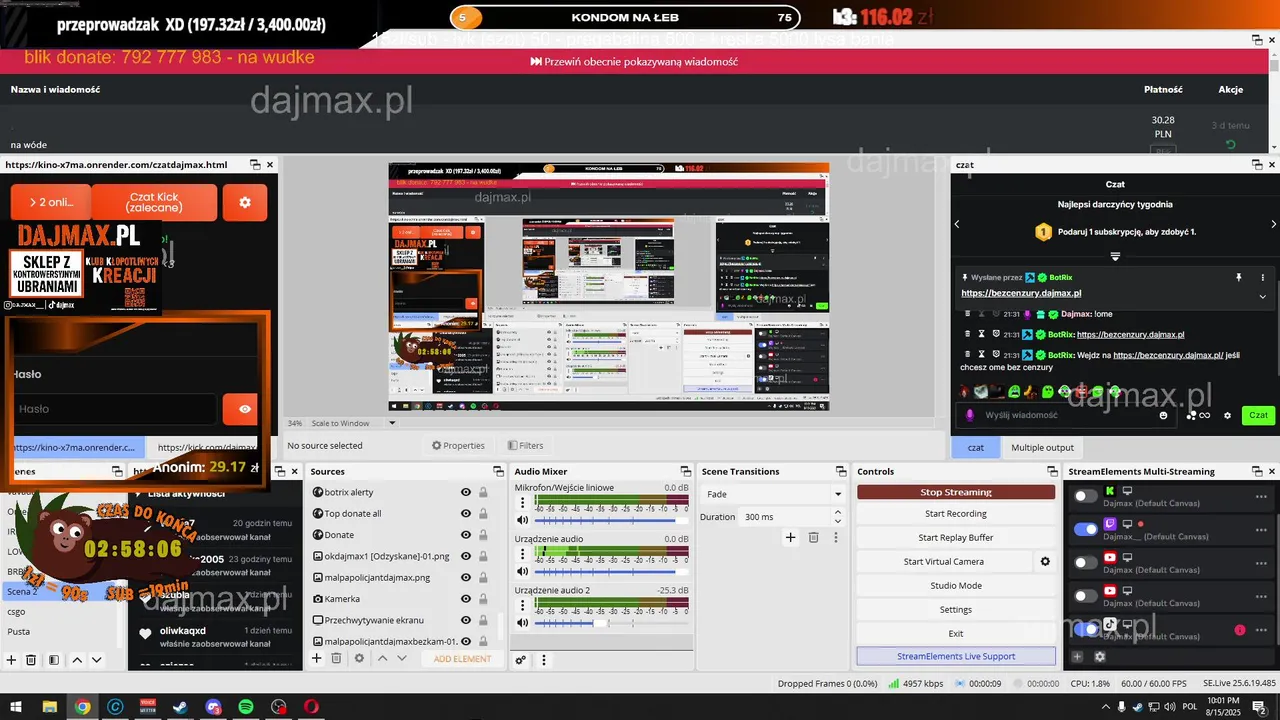This screenshot has width=1280, height=720.
Task: Switch to the czat dock tab
Action: 975,447
